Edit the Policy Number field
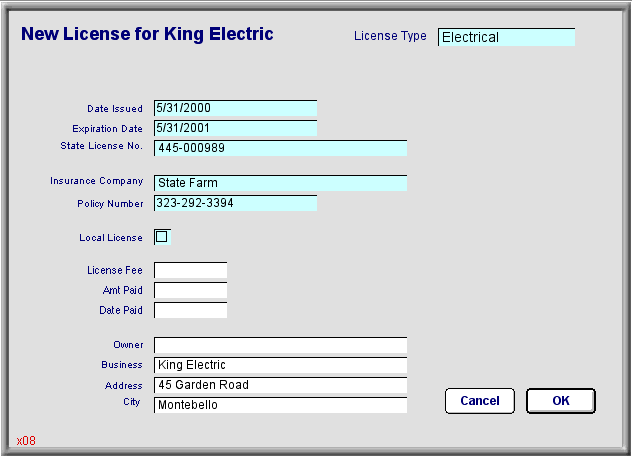This screenshot has width=632, height=457. 235,203
